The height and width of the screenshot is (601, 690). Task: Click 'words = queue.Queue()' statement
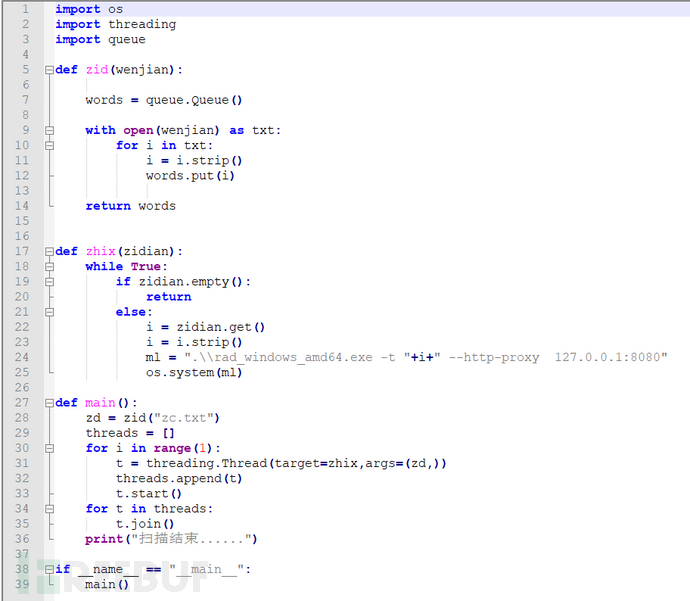[x=164, y=100]
